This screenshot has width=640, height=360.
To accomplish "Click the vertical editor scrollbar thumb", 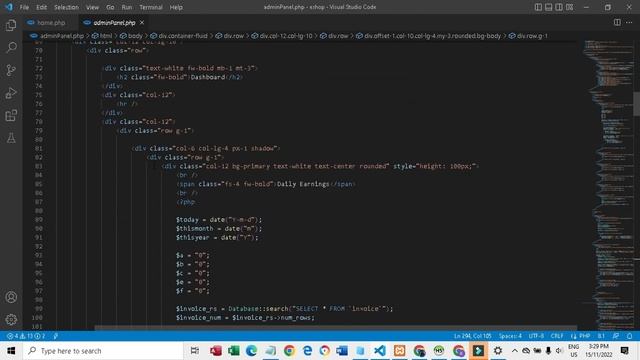I will pos(637,104).
